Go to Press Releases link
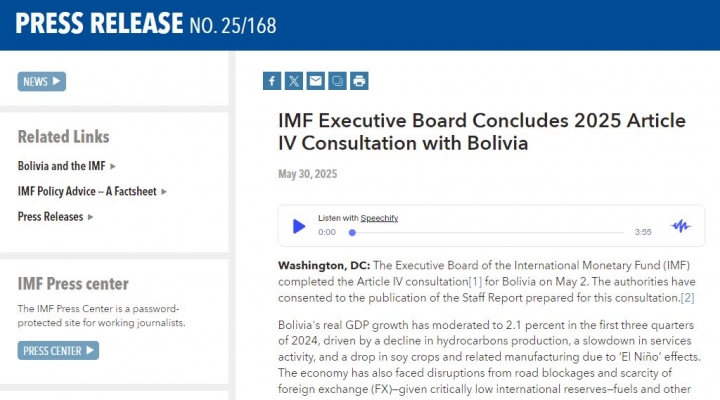Screen dimensions: 720x400 (51, 217)
